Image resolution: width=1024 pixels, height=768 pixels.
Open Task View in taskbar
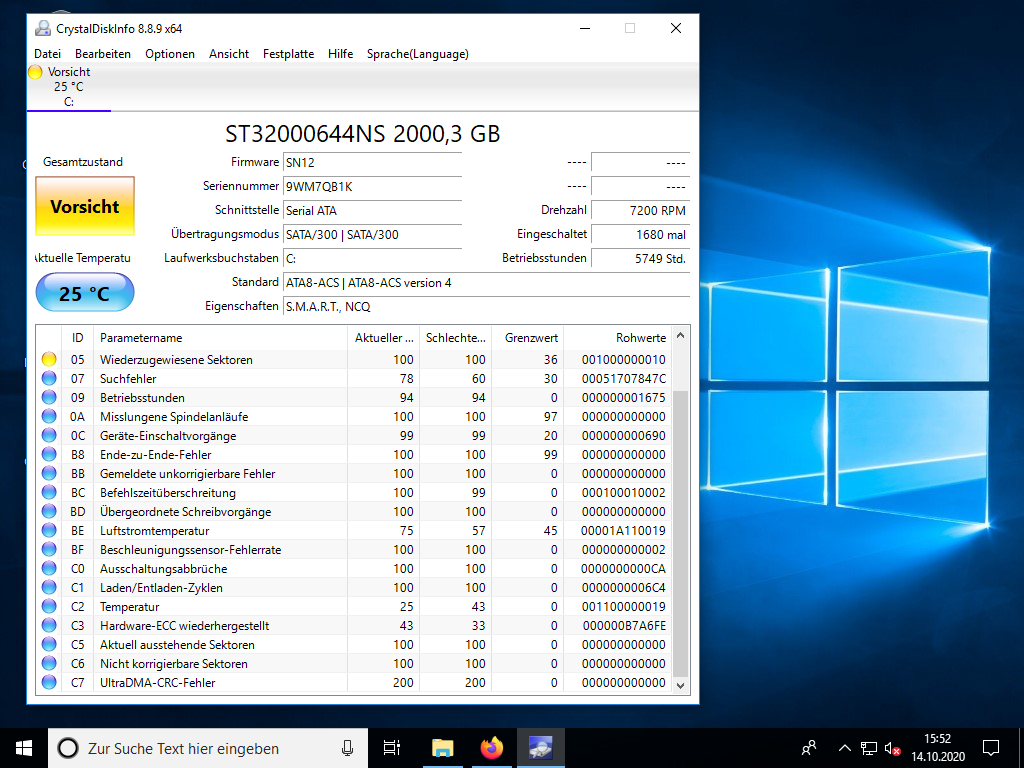391,748
